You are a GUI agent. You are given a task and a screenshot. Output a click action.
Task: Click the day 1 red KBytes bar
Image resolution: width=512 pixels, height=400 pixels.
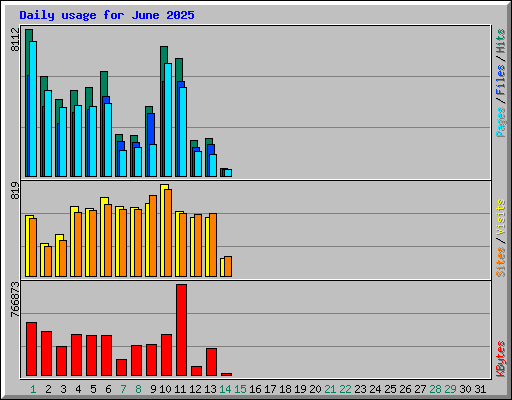[x=31, y=349]
